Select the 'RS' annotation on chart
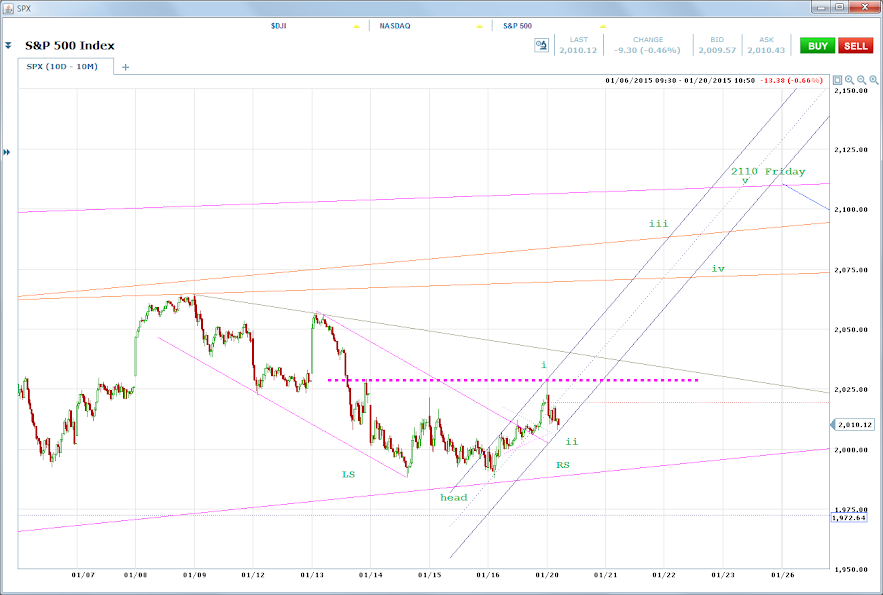Screen dimensions: 883x595 pos(563,465)
